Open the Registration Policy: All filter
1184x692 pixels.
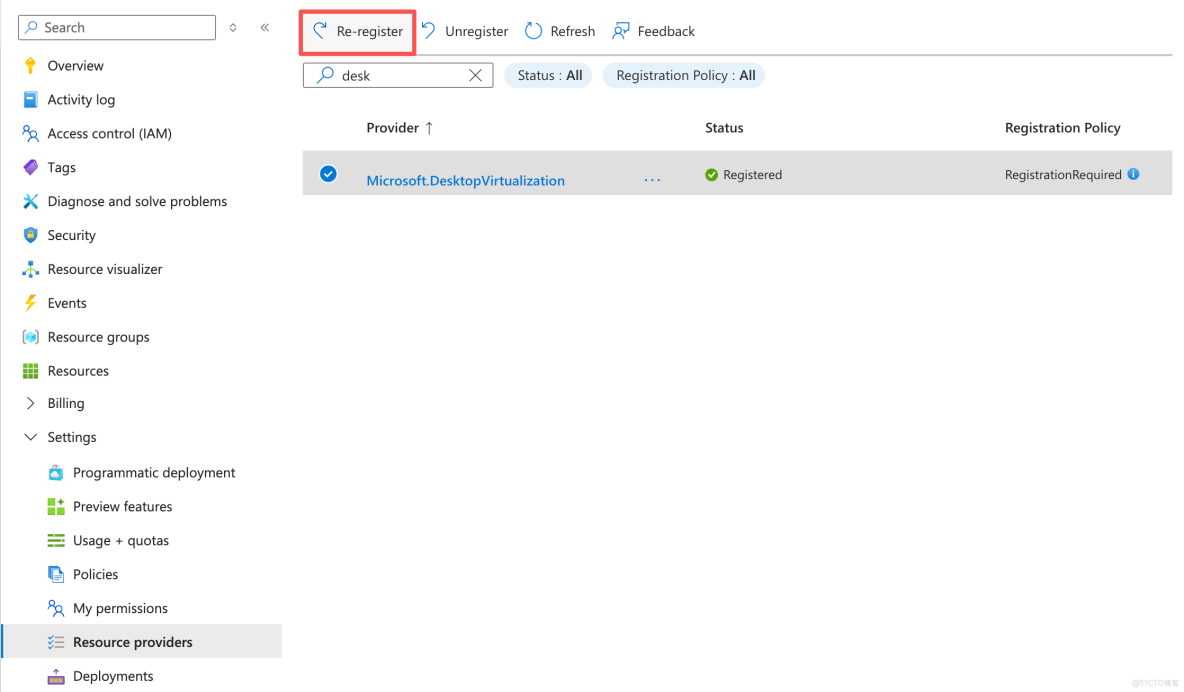[x=683, y=74]
